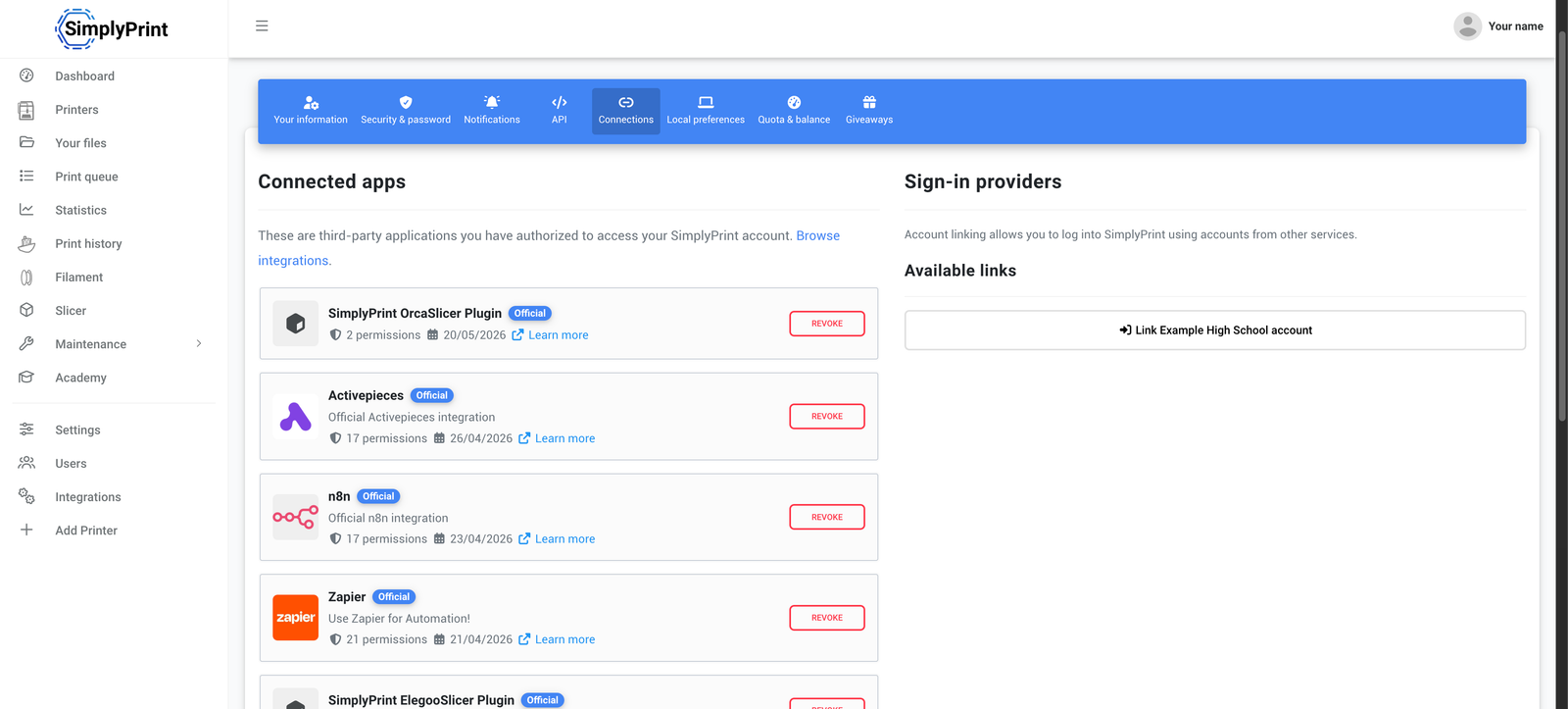Click the Activepieces app logo
This screenshot has height=709, width=1568.
click(x=295, y=417)
